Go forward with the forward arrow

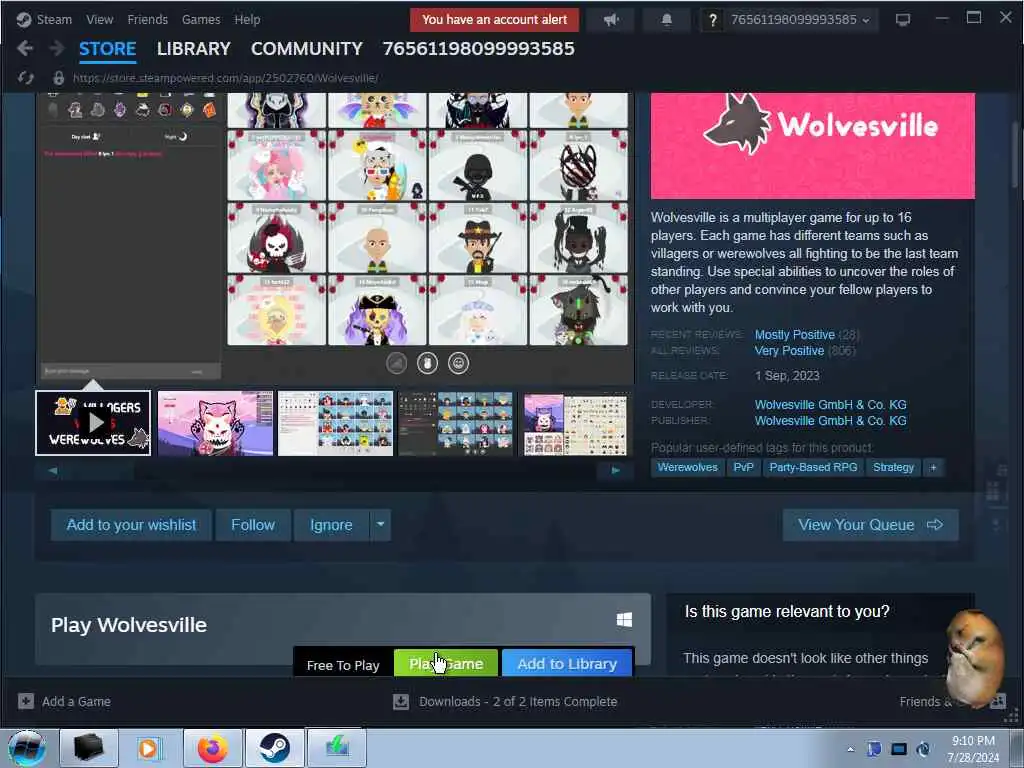(57, 48)
